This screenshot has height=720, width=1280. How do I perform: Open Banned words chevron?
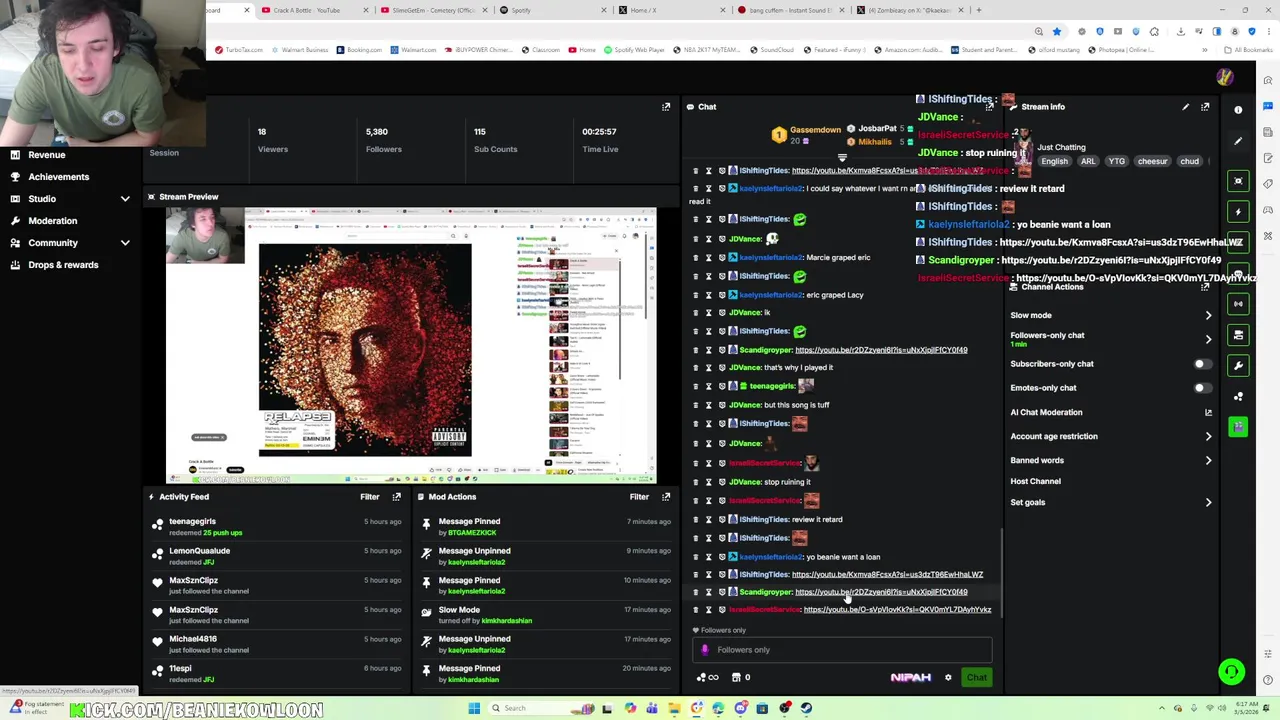1208,461
